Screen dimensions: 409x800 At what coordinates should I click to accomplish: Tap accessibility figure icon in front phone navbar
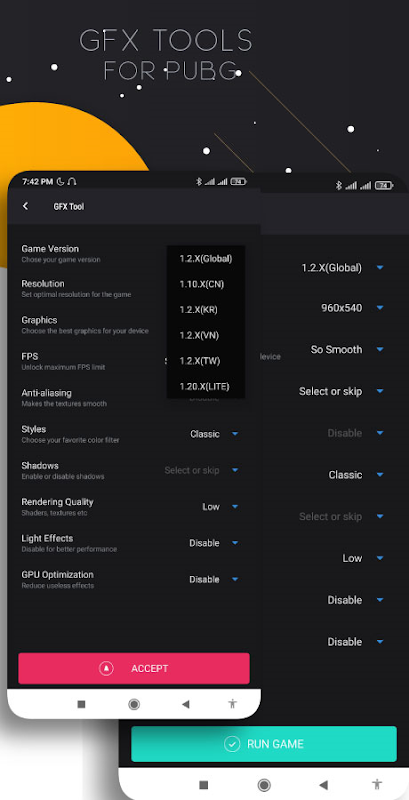tap(233, 704)
